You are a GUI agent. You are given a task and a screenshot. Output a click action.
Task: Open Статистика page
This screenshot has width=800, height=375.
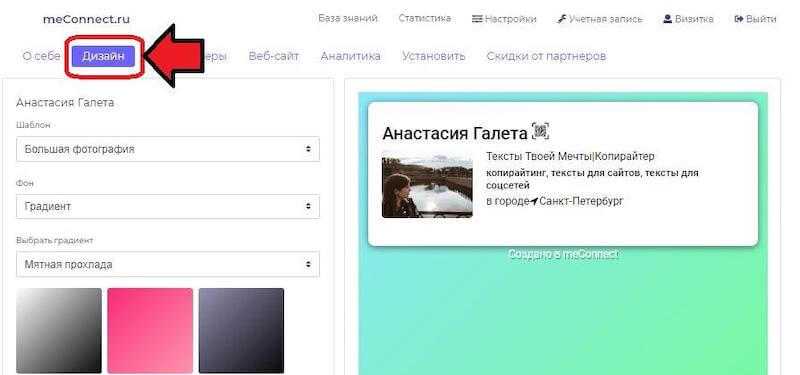point(424,18)
